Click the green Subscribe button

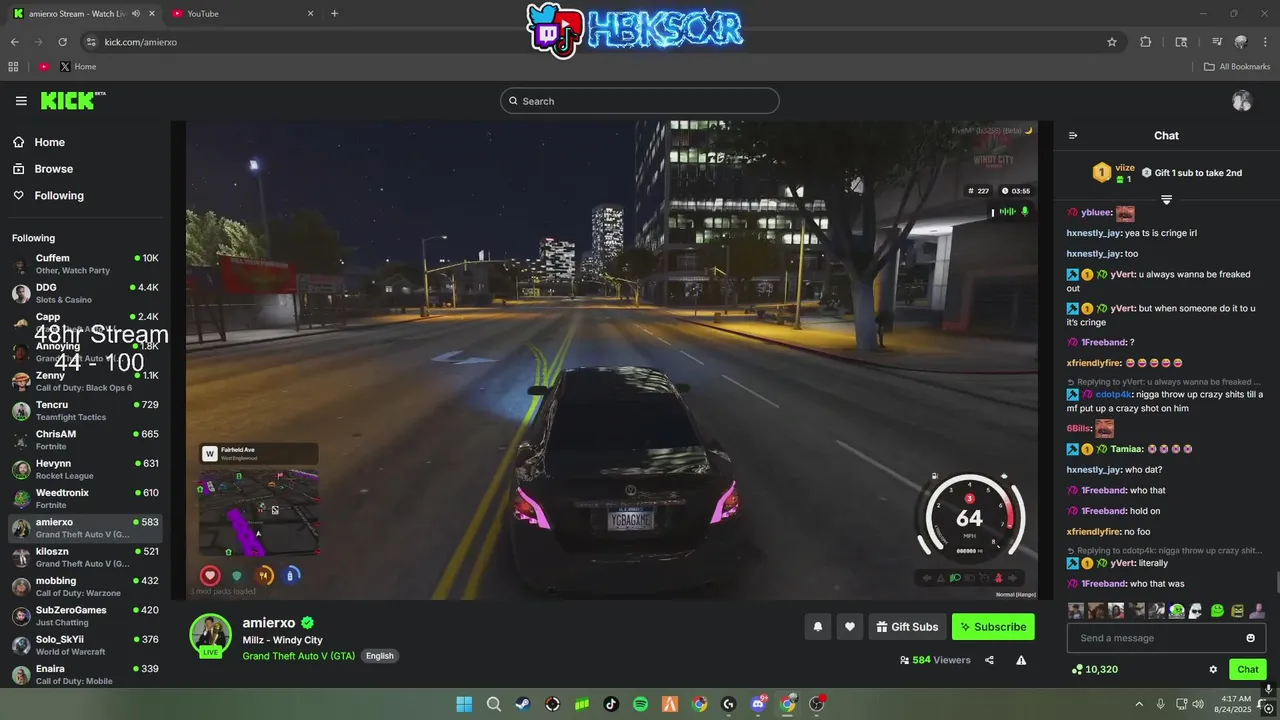coord(993,627)
